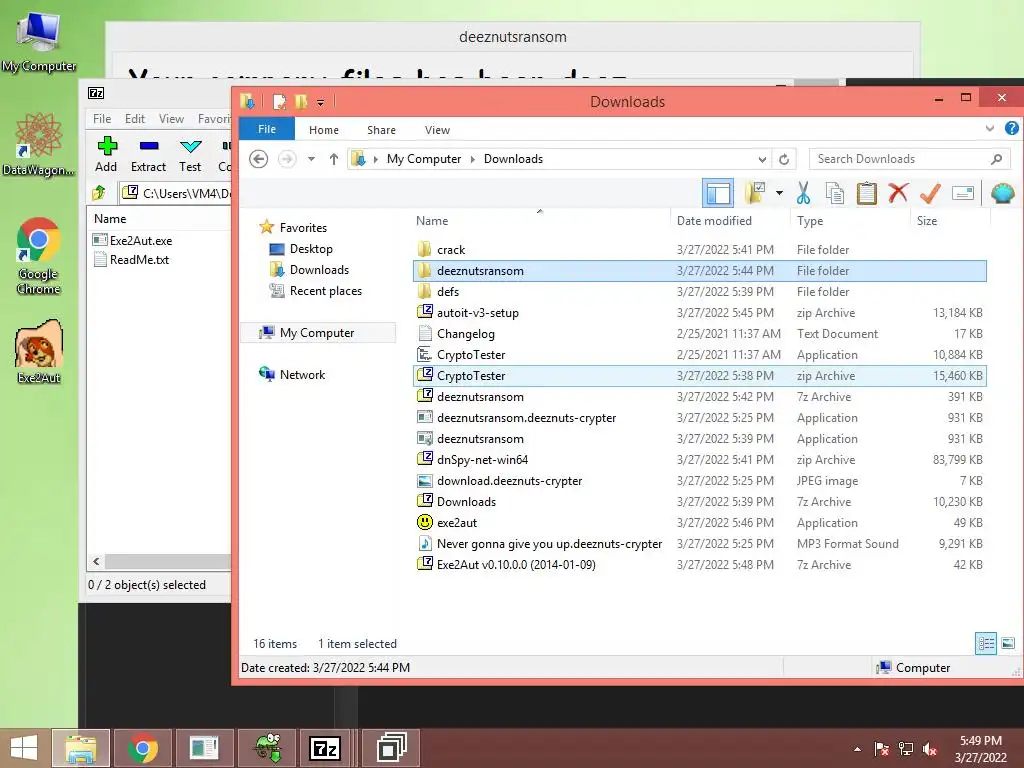Click the 7-Zip horizontal scrollbar left arrow

pos(97,561)
